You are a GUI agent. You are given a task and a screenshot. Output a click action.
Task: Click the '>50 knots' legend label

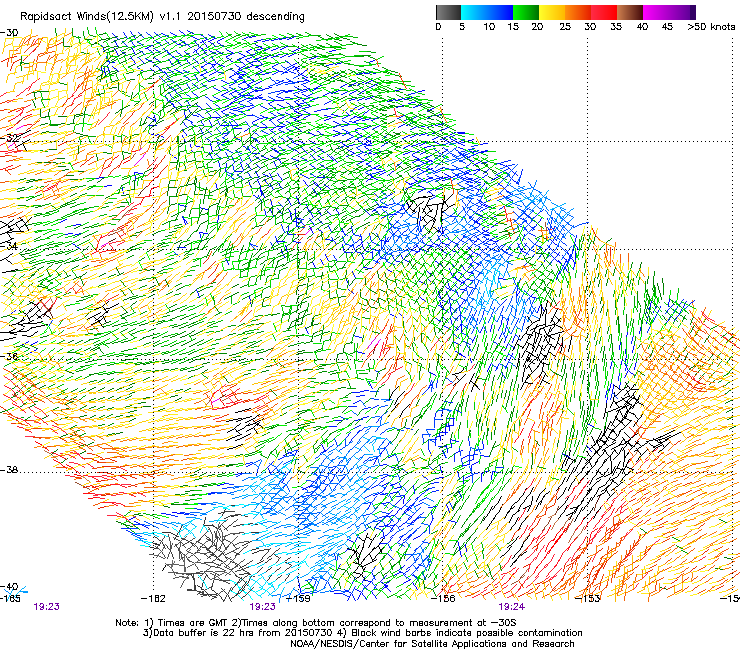(711, 27)
